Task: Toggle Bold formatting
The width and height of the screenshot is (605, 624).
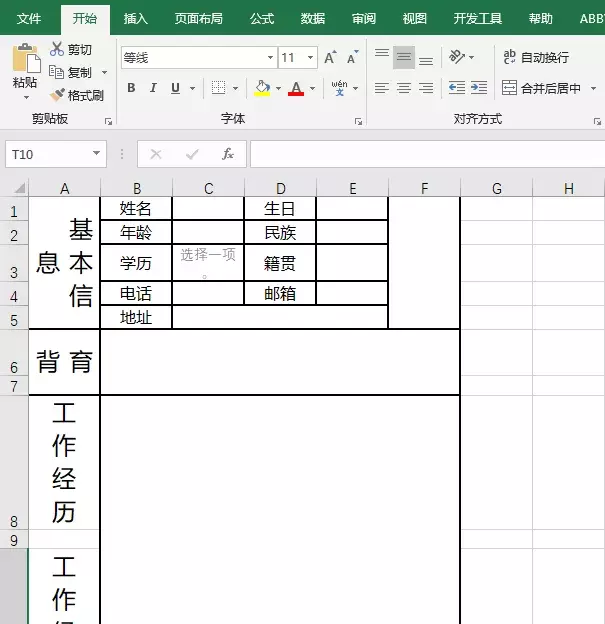Action: (131, 88)
